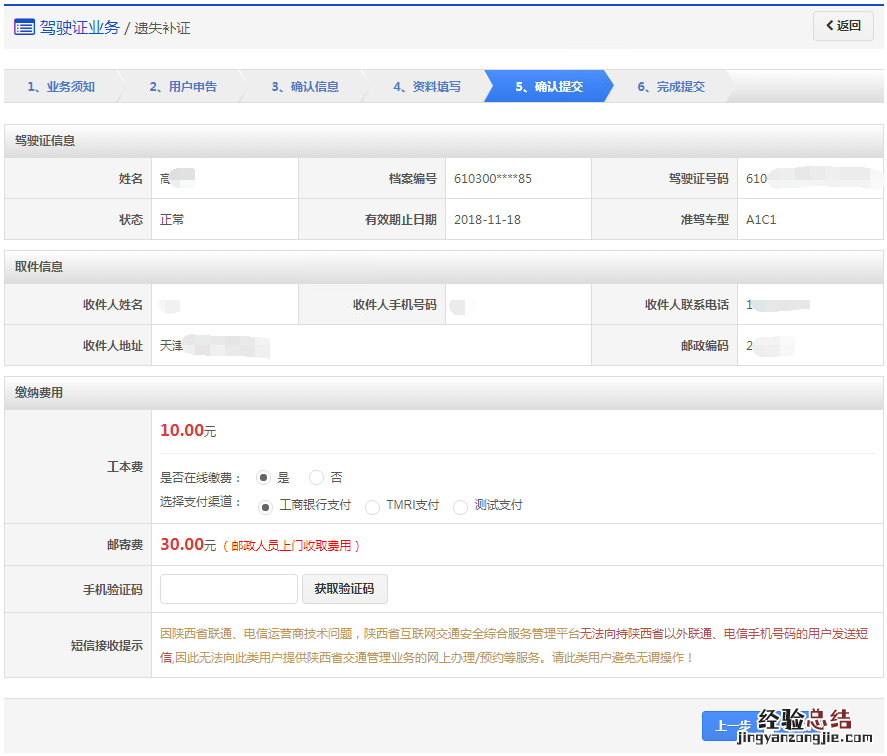Select 工商银行支付 payment channel

[x=266, y=507]
